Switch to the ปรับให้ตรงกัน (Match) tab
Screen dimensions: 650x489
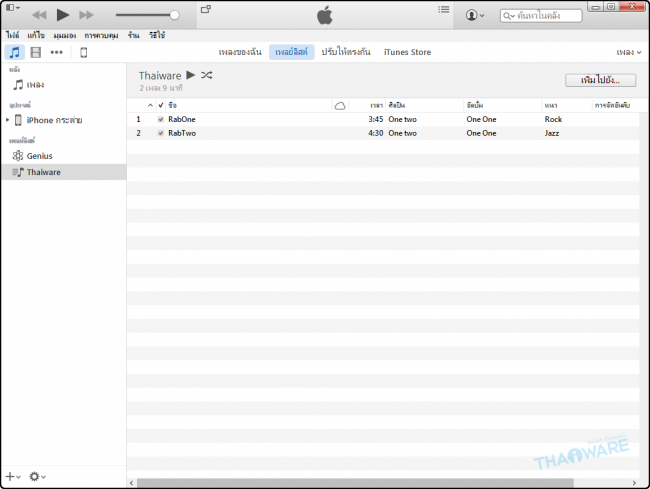pyautogui.click(x=346, y=52)
